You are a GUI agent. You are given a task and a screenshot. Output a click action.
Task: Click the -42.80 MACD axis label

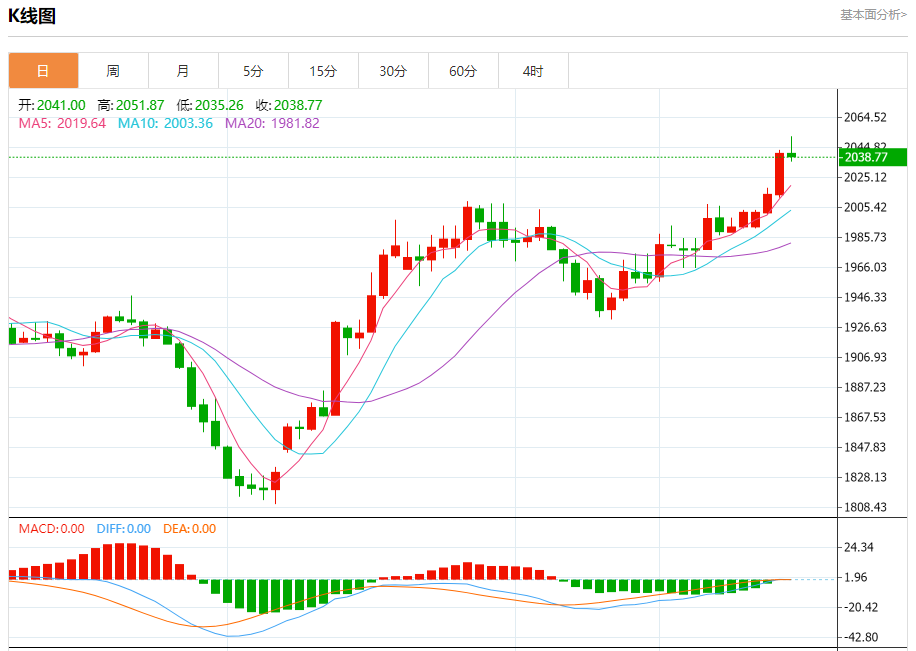(861, 638)
